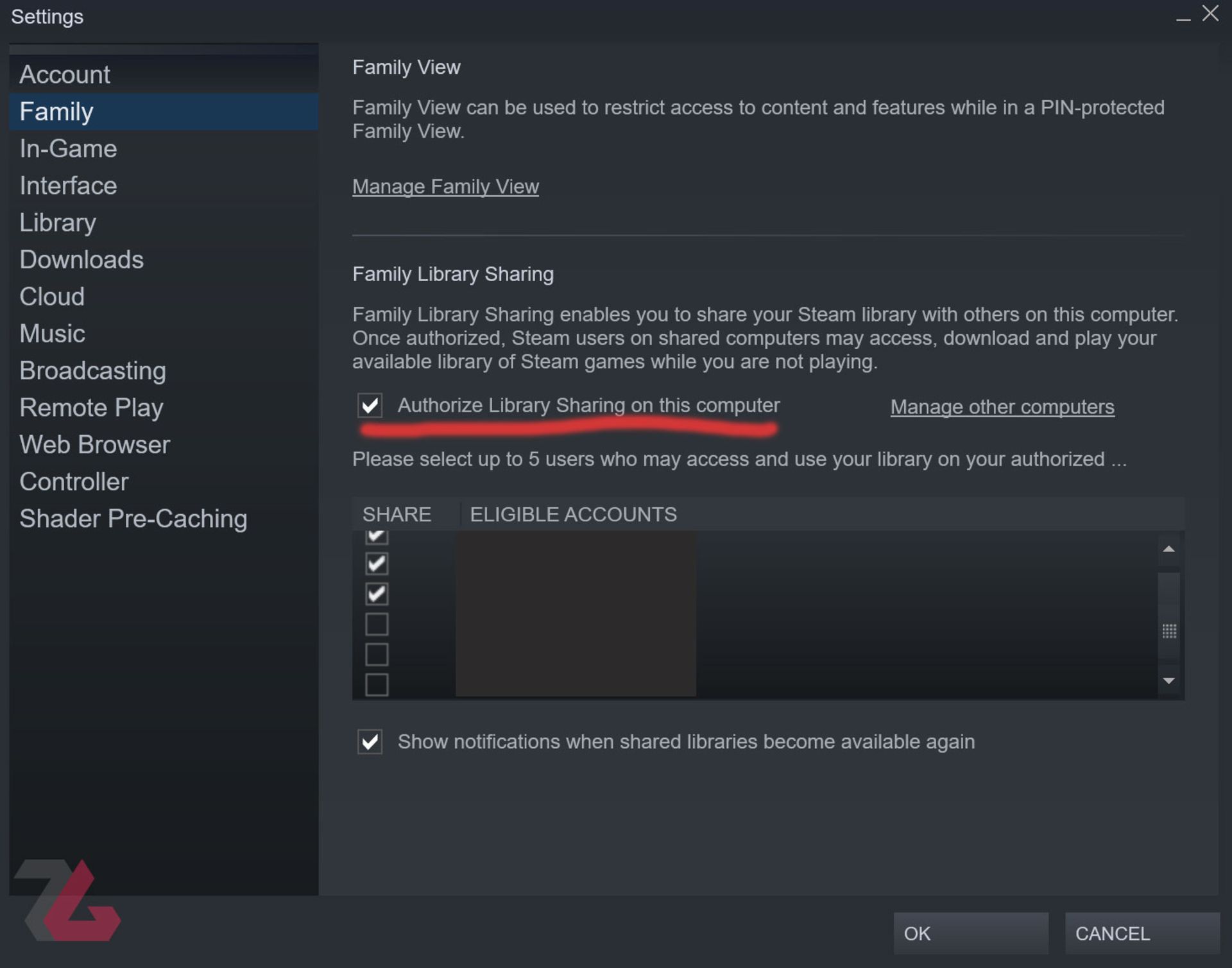Click the Manage Family View link
Viewport: 1232px width, 968px height.
pyautogui.click(x=445, y=187)
